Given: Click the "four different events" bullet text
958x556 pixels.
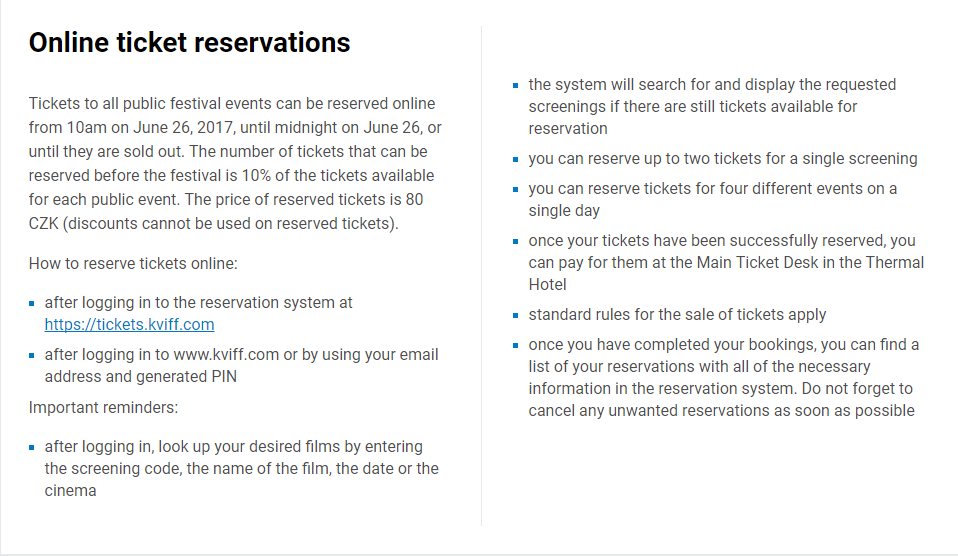Looking at the screenshot, I should (x=712, y=199).
